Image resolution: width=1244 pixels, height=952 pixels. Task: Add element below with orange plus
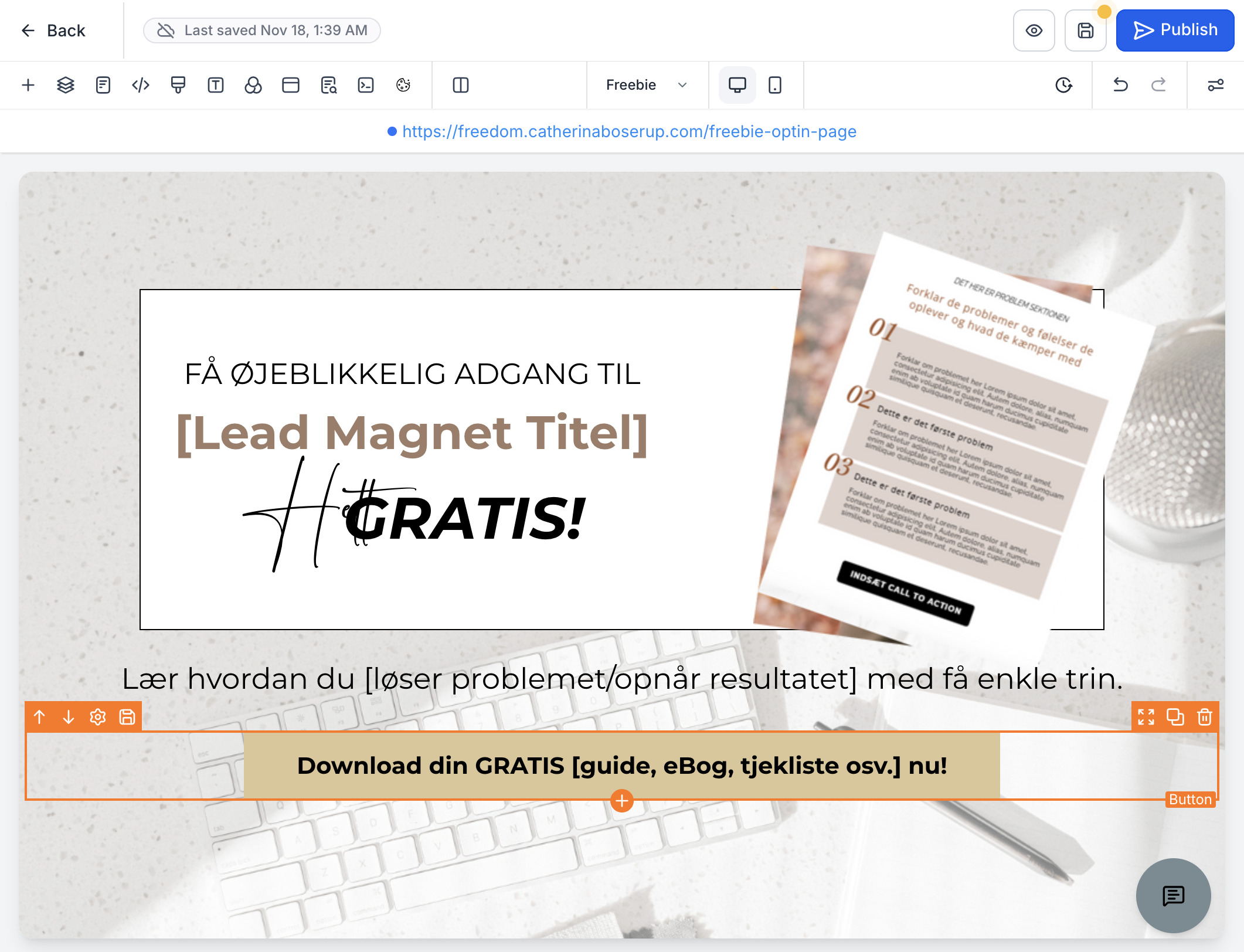point(622,801)
